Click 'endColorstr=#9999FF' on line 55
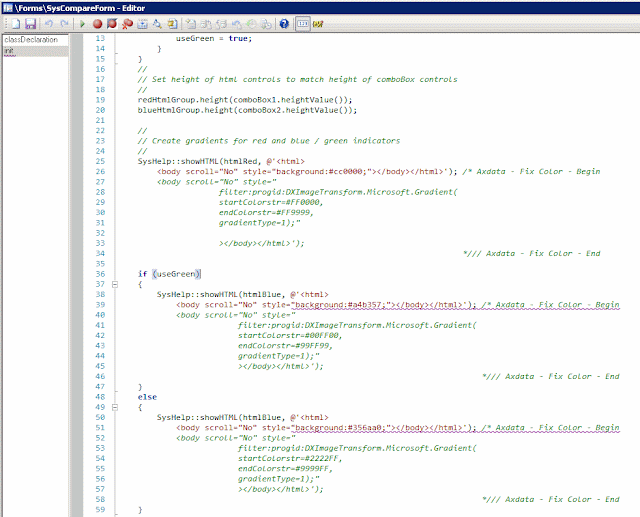The width and height of the screenshot is (640, 517). pos(285,468)
